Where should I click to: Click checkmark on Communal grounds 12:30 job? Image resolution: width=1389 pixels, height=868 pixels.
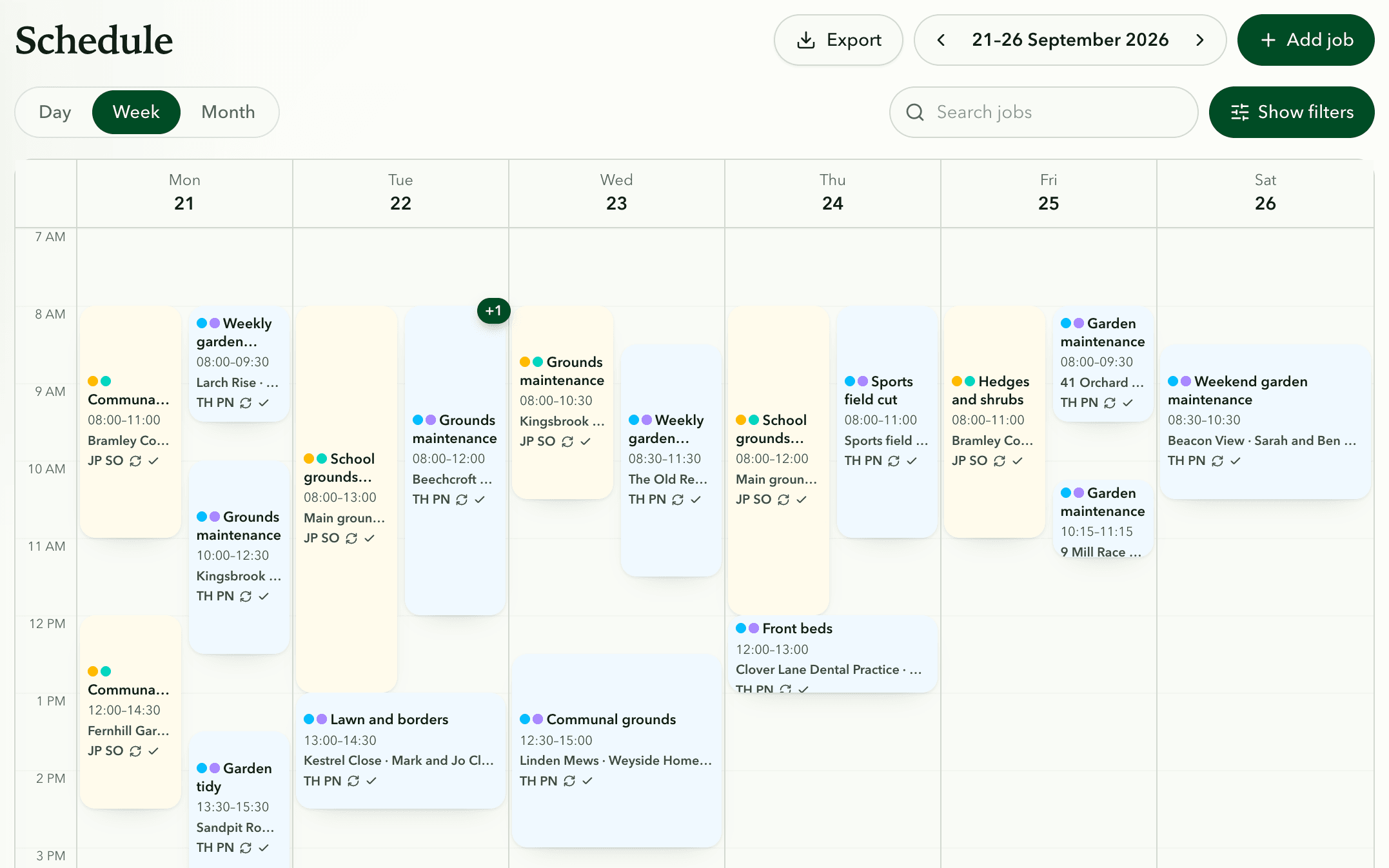tap(587, 781)
